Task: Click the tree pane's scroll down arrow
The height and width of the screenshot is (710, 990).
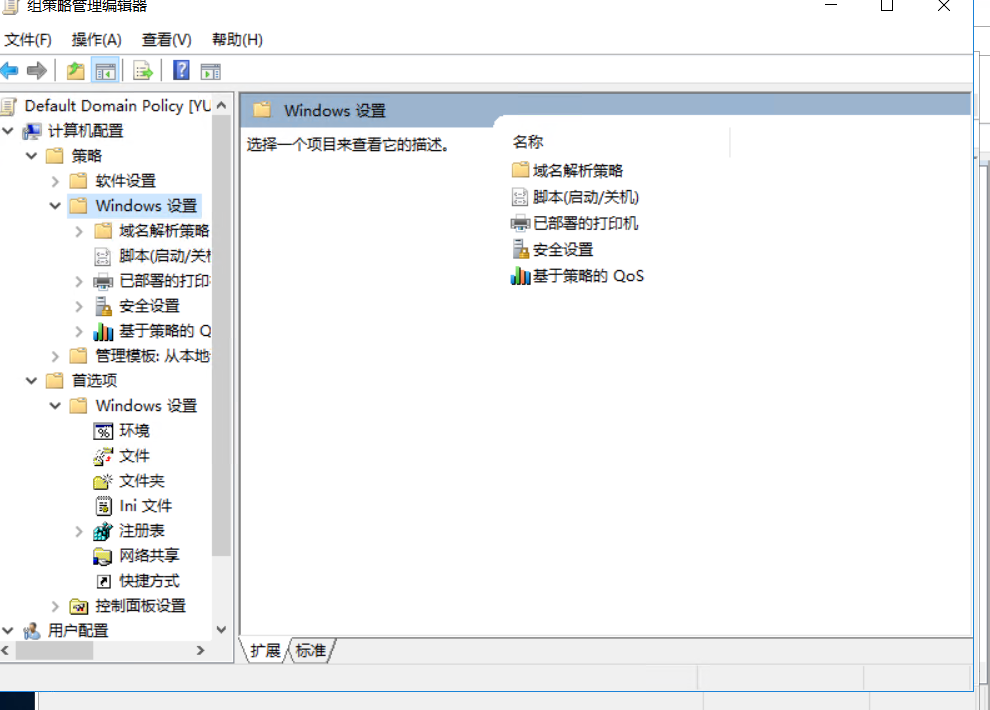Action: click(x=221, y=630)
